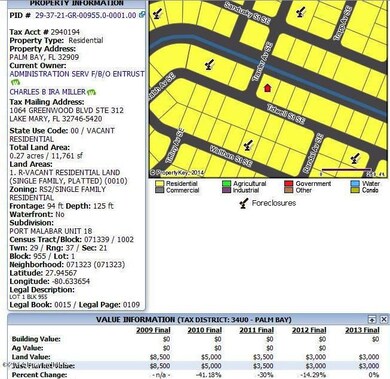Click the 2012 Final column header

[x=309, y=330]
